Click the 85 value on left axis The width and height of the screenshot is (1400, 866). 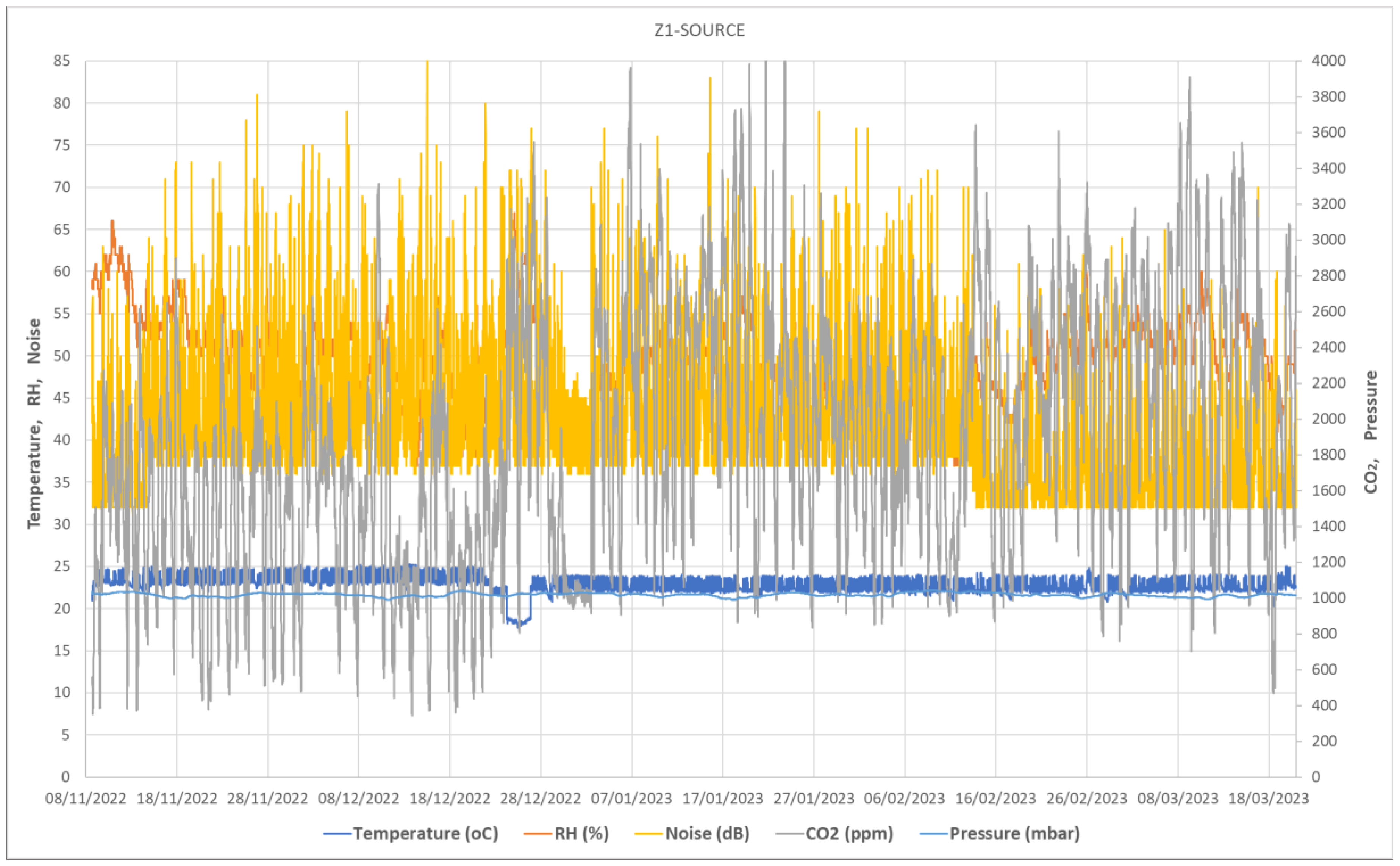62,61
